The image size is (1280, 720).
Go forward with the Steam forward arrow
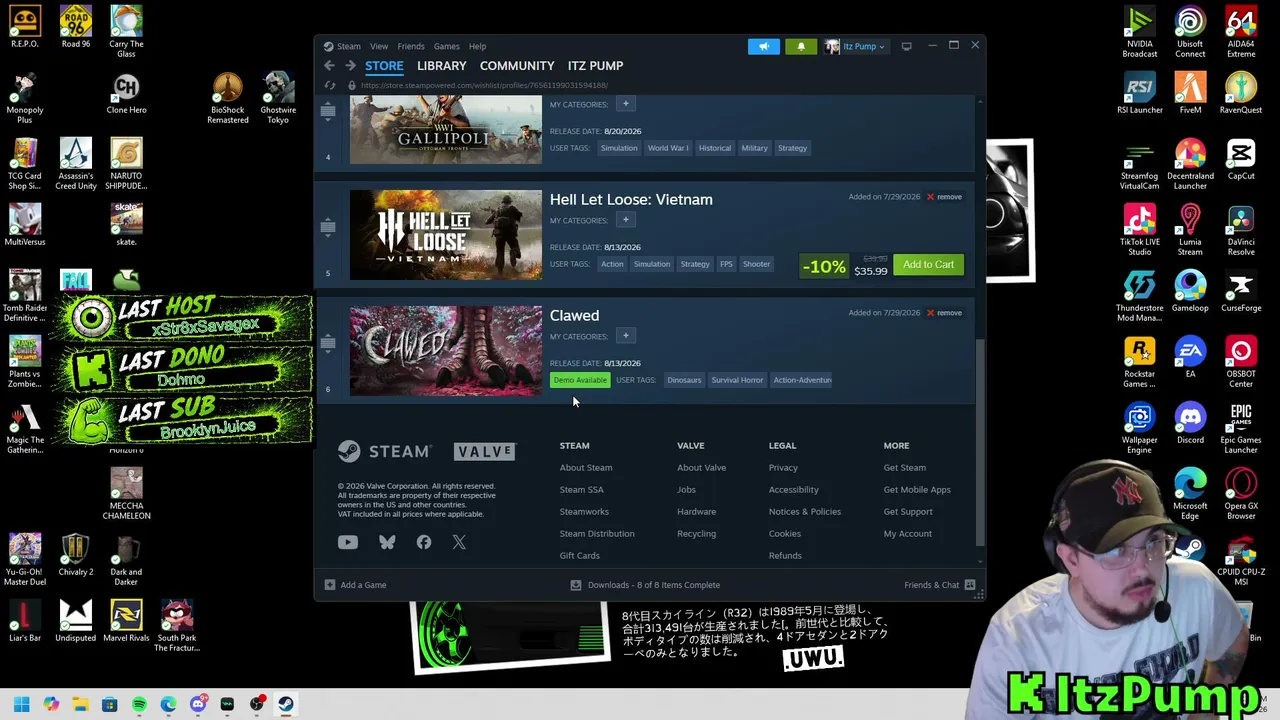coord(350,66)
